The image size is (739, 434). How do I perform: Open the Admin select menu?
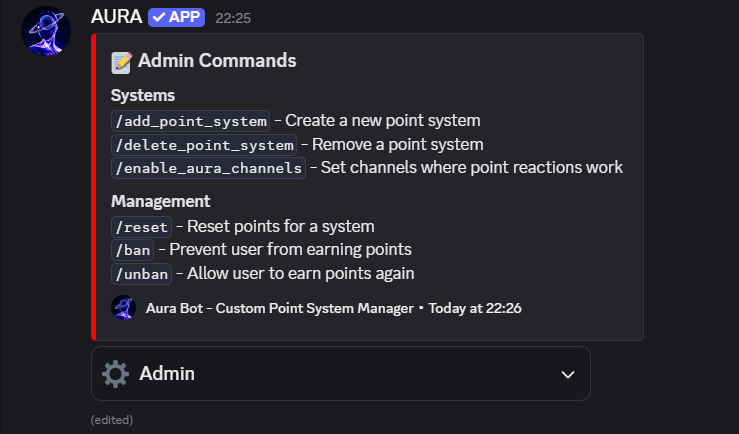tap(341, 374)
